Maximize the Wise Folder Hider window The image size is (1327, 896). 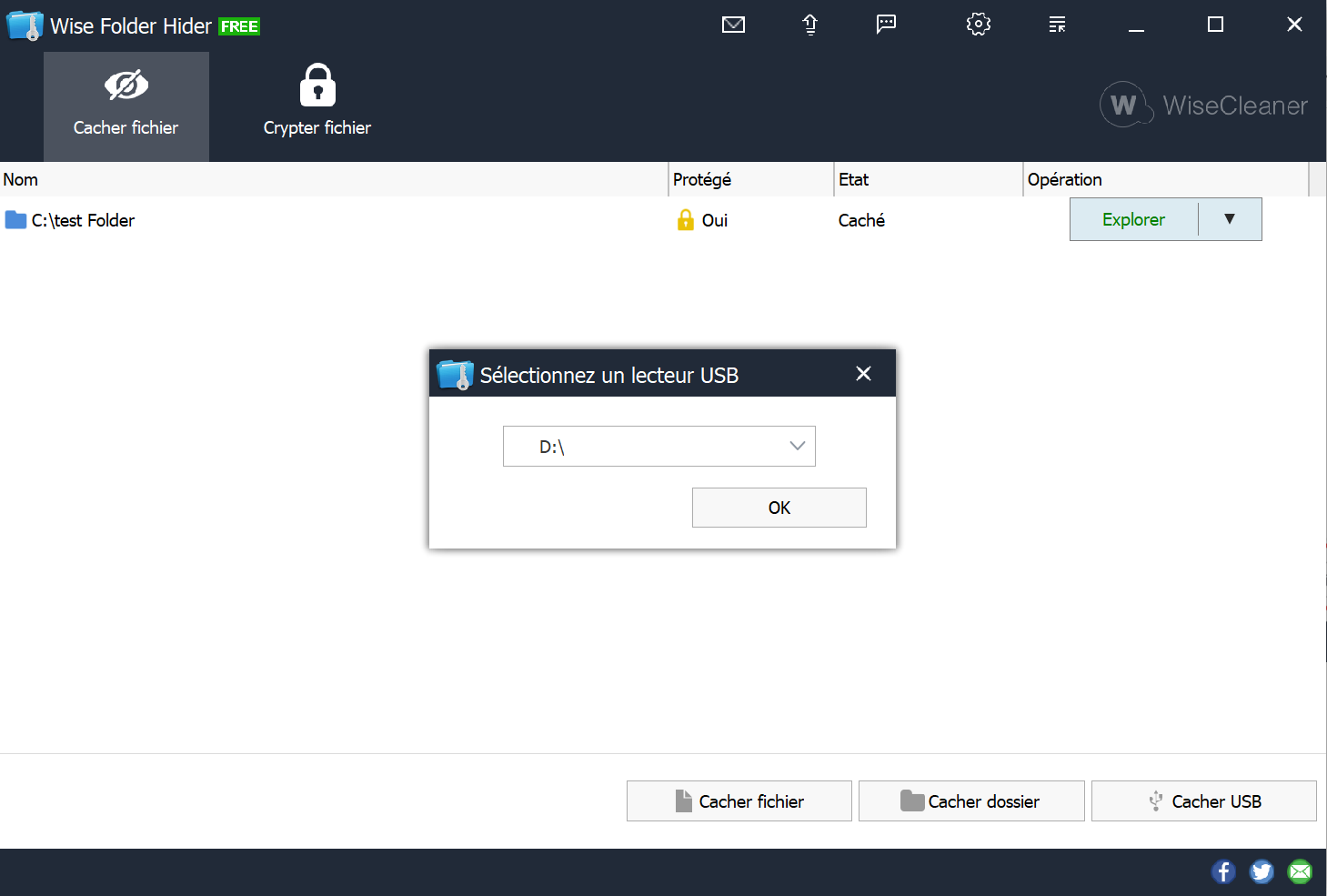(1215, 25)
